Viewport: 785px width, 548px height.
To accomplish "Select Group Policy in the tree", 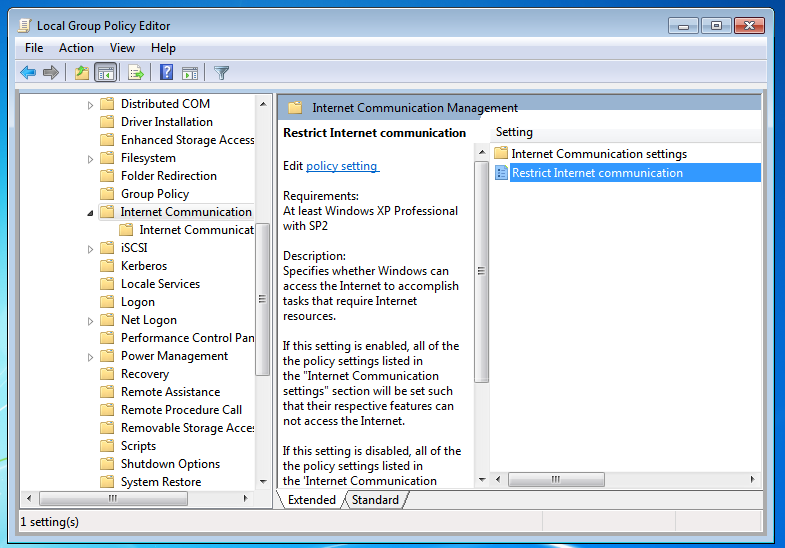I will tap(155, 194).
